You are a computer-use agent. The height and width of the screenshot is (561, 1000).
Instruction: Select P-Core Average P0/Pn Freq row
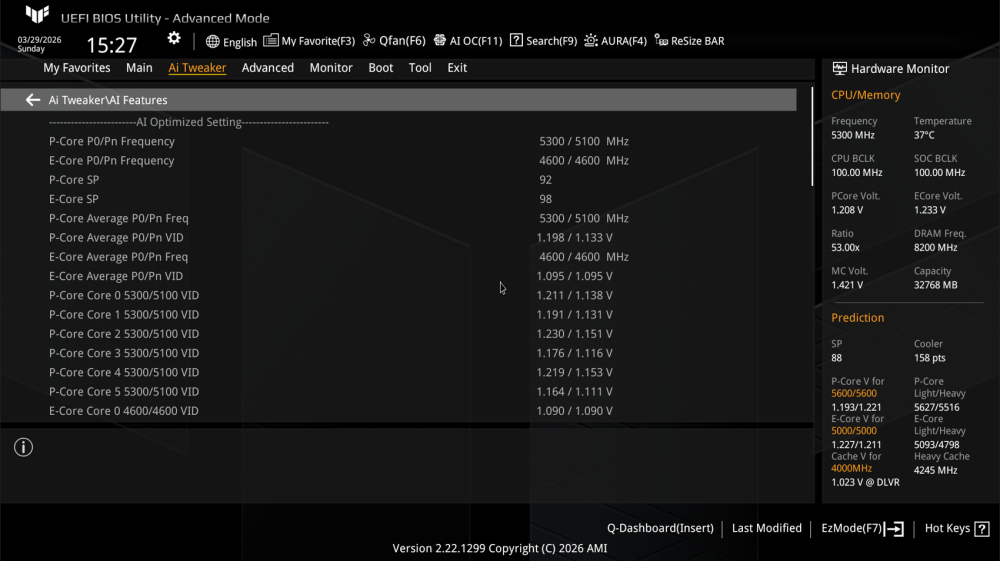[399, 218]
